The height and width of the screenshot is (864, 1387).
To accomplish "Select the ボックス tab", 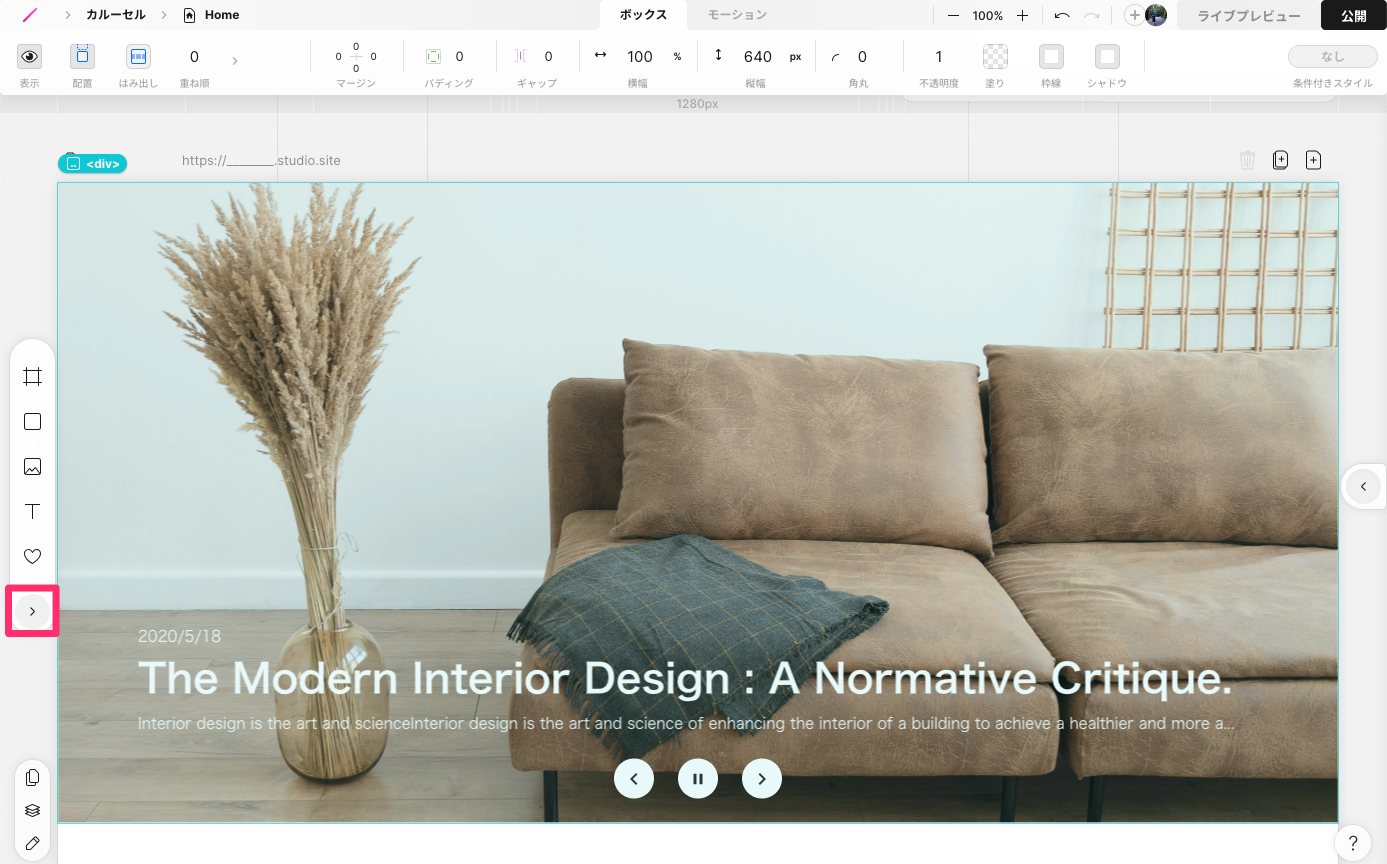I will pos(643,15).
